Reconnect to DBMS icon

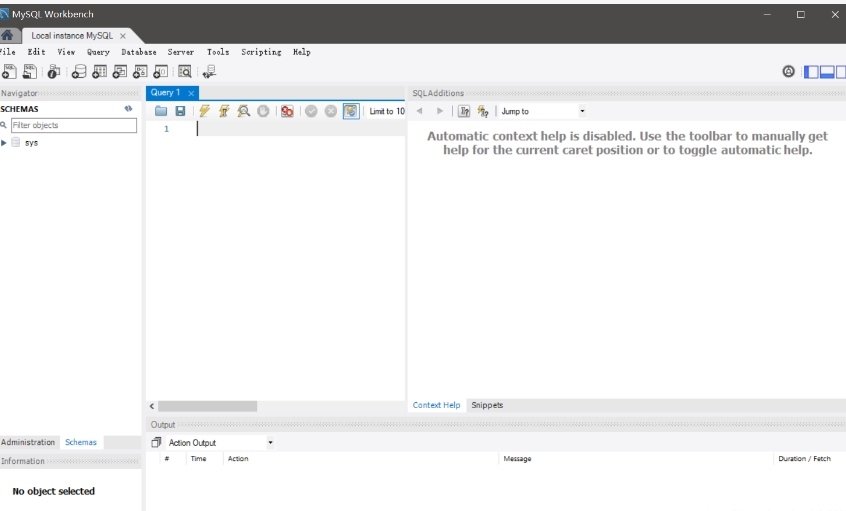(209, 71)
